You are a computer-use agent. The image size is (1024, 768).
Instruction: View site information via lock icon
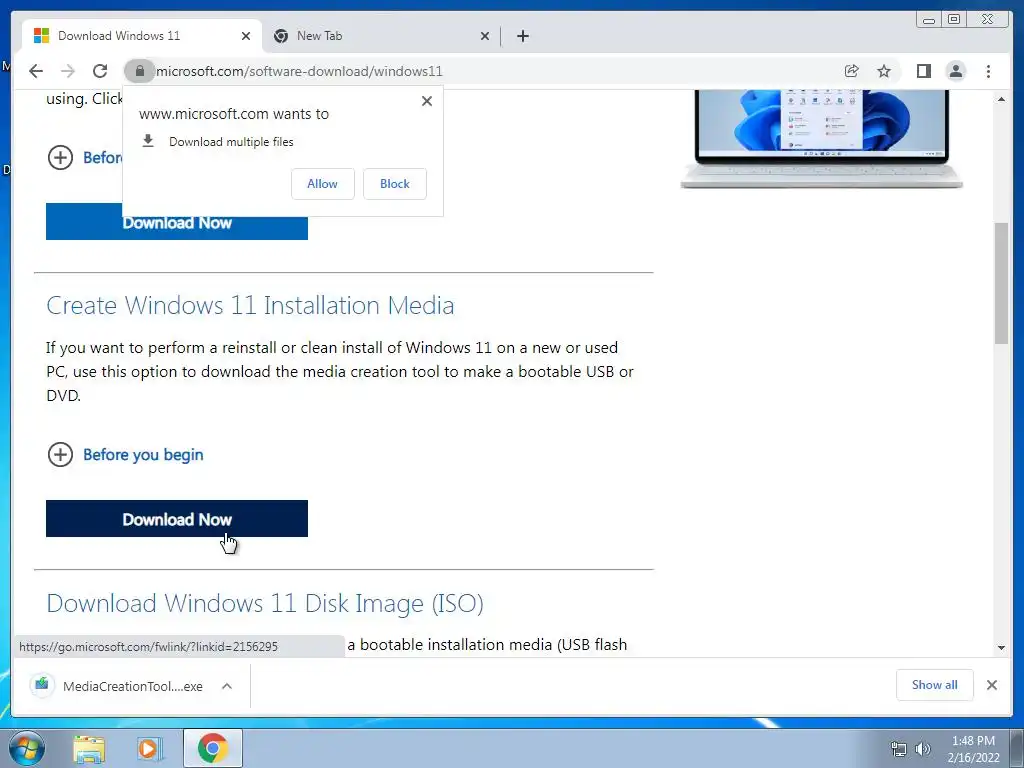tap(139, 71)
